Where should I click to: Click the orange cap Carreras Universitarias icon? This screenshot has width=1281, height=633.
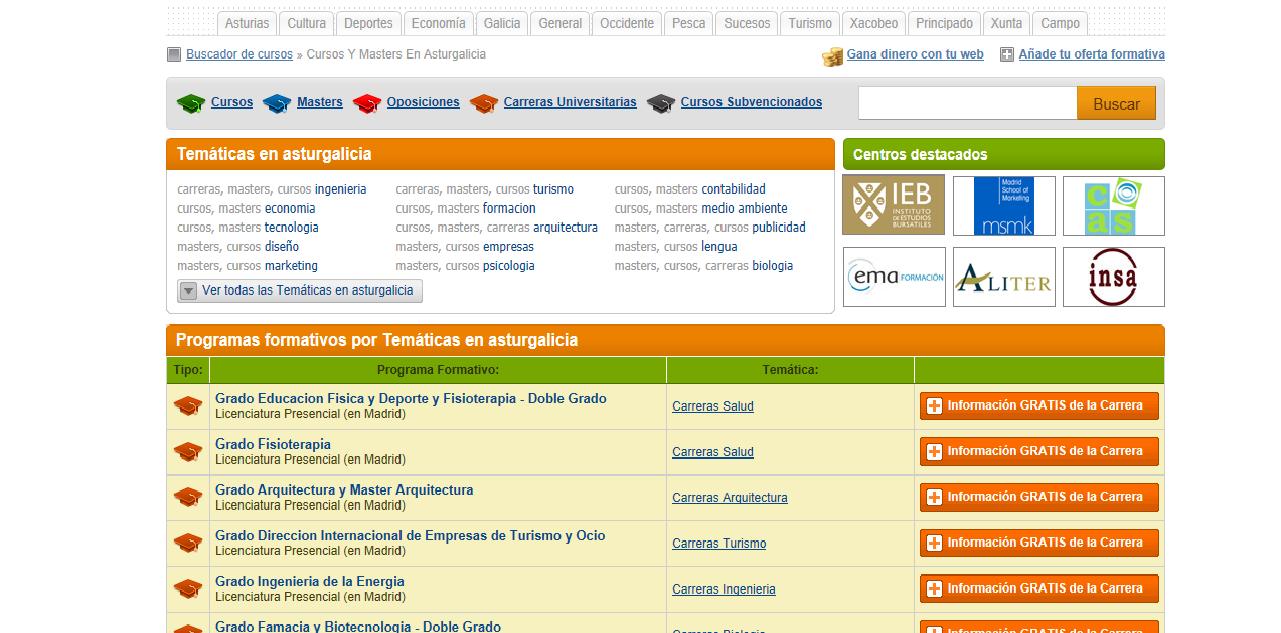coord(484,103)
